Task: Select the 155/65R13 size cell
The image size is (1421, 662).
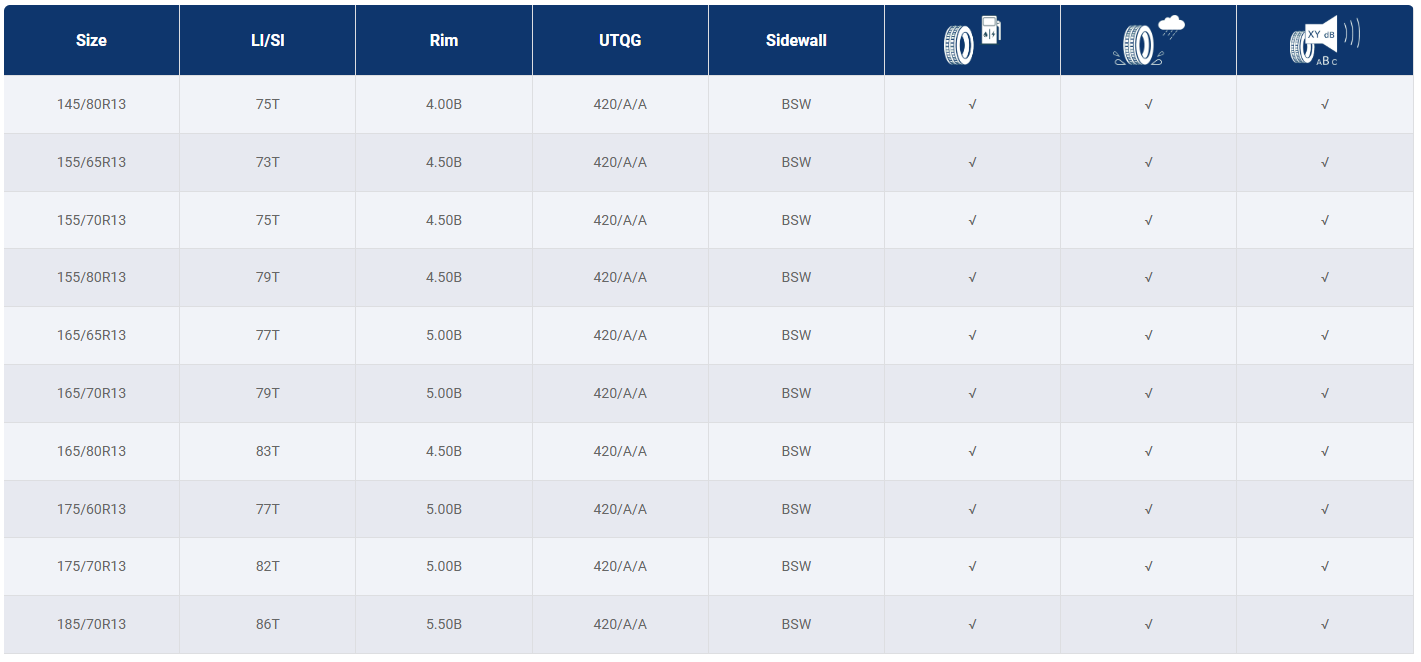Action: tap(91, 162)
